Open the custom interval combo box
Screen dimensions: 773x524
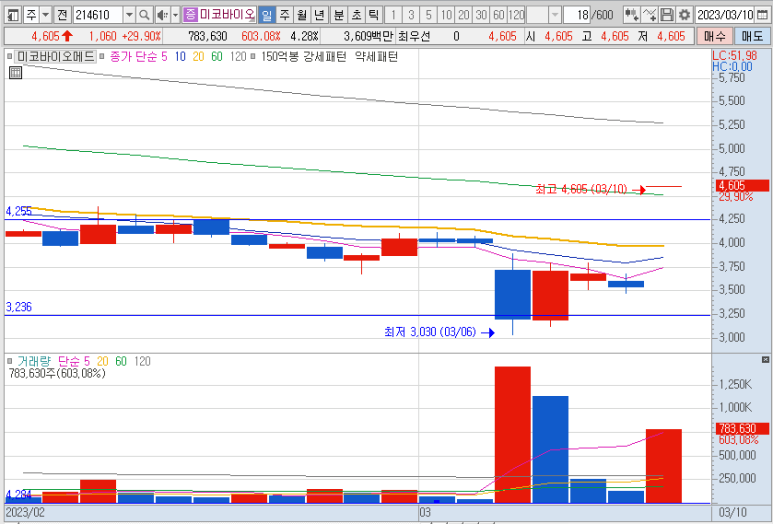pyautogui.click(x=544, y=15)
